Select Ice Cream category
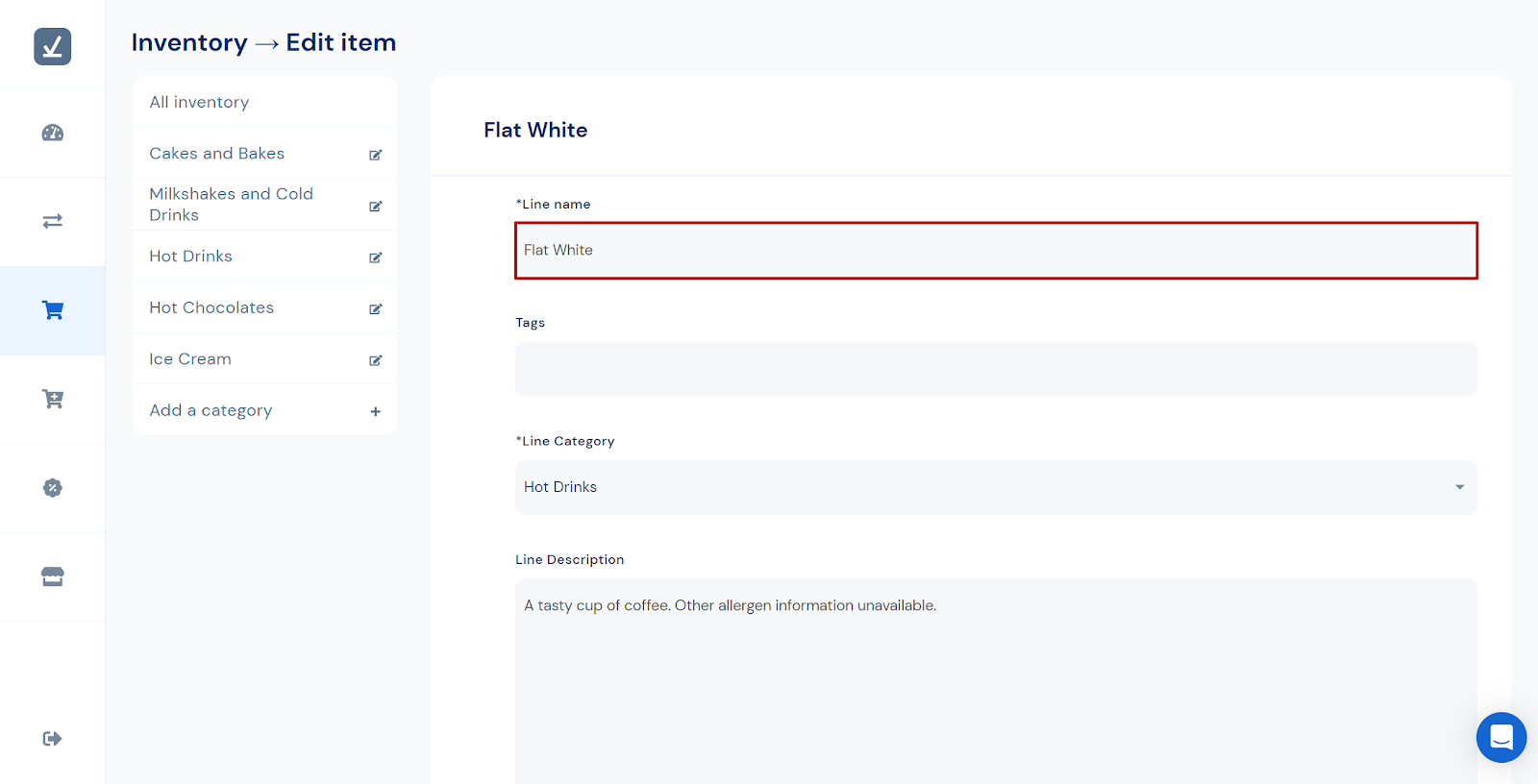The width and height of the screenshot is (1538, 784). point(190,359)
